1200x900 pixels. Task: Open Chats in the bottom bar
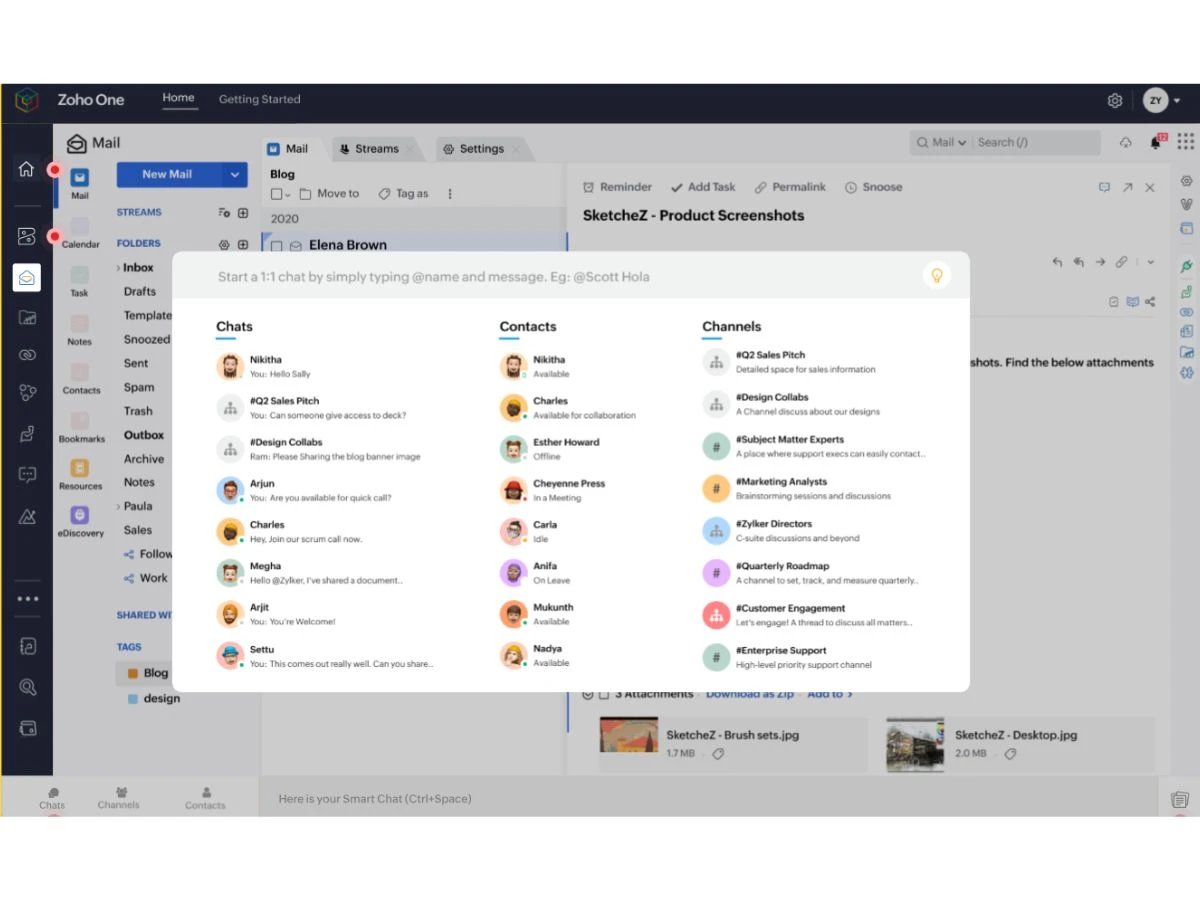point(52,798)
